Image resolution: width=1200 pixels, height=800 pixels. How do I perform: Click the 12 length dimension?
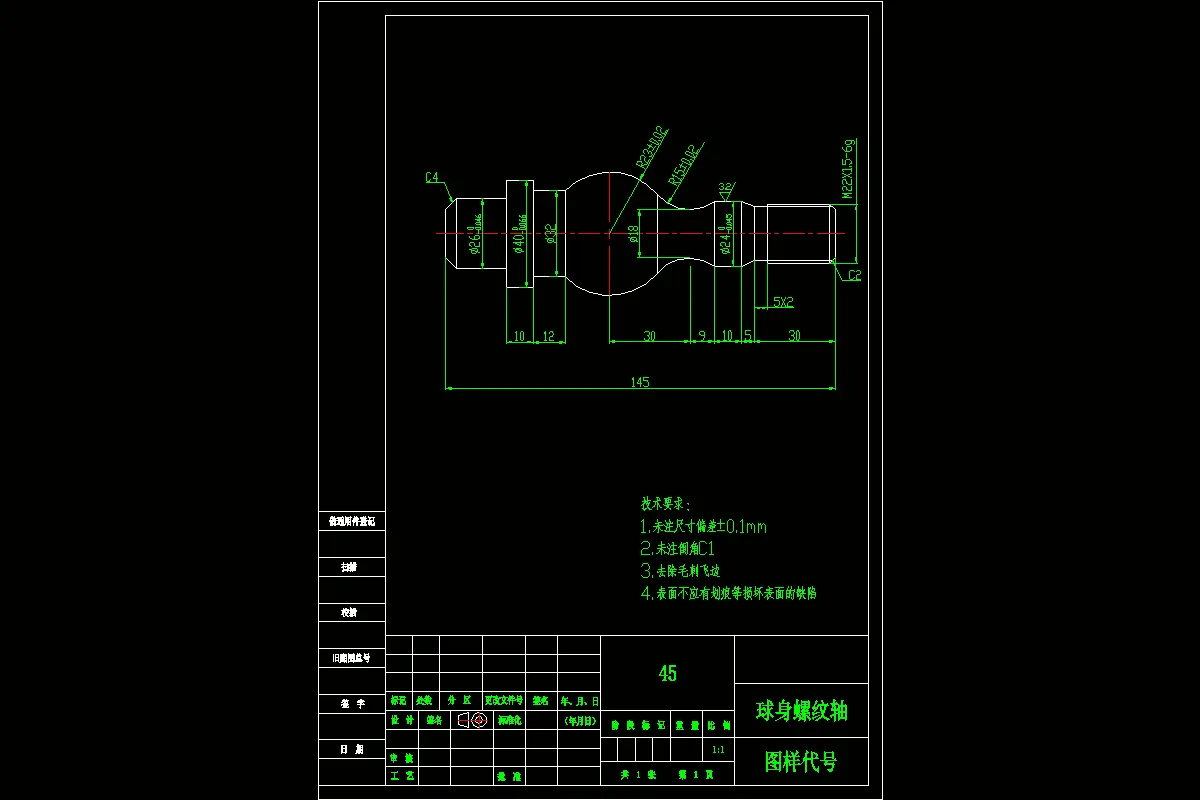click(x=548, y=336)
